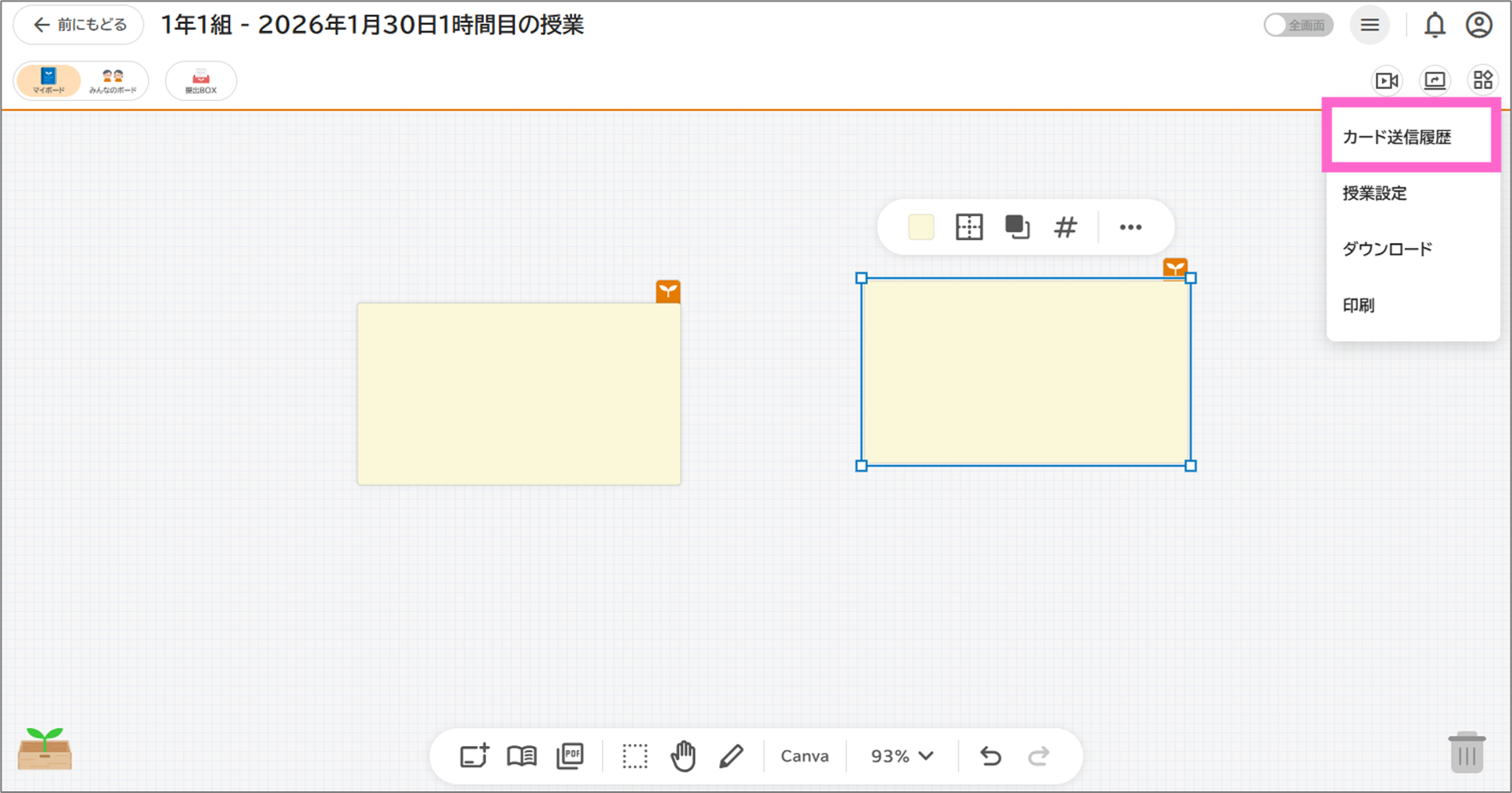Collapse the hamburger menu button
The height and width of the screenshot is (793, 1512).
1369,26
